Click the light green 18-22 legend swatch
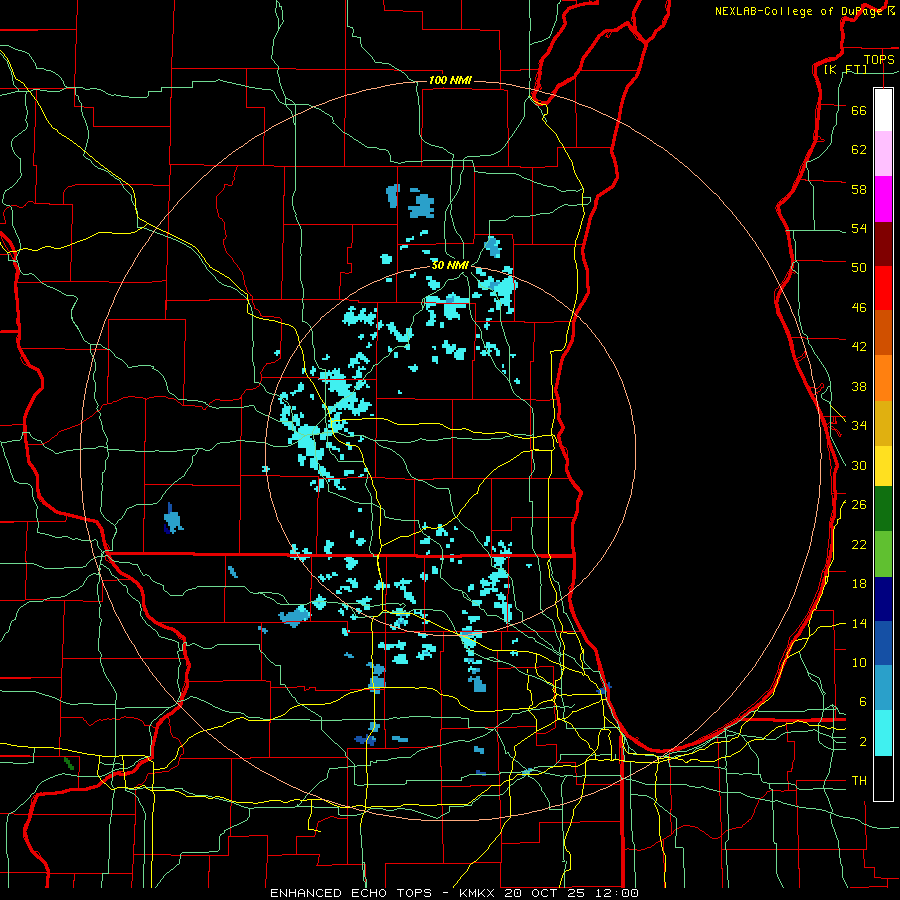 [x=883, y=554]
